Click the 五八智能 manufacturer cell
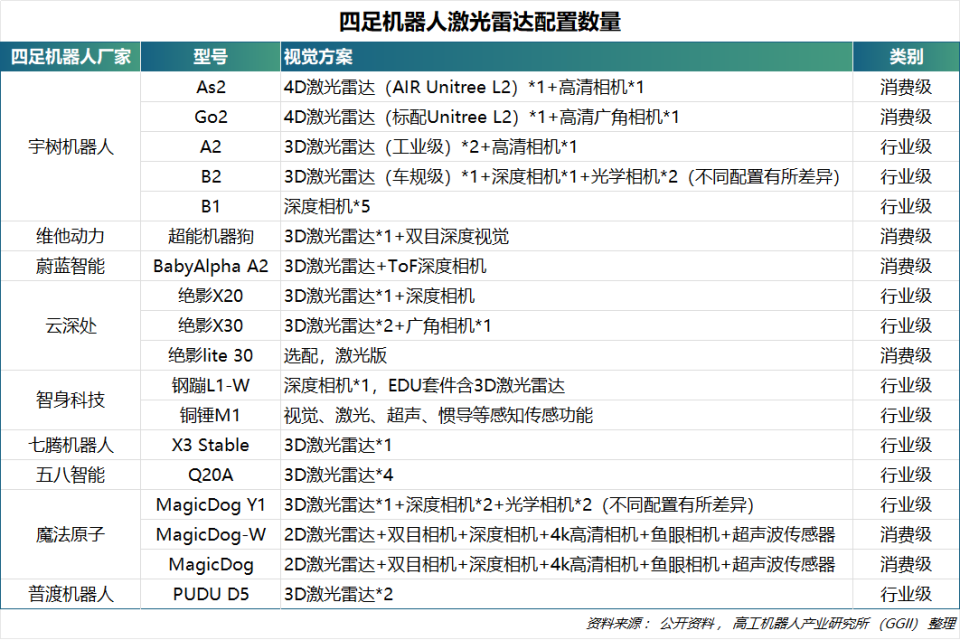 70,475
